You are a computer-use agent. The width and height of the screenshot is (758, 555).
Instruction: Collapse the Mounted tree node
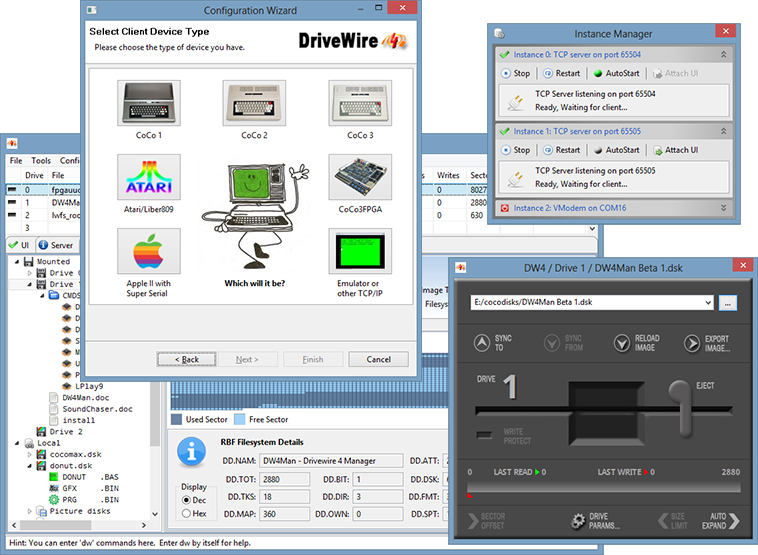(x=17, y=262)
